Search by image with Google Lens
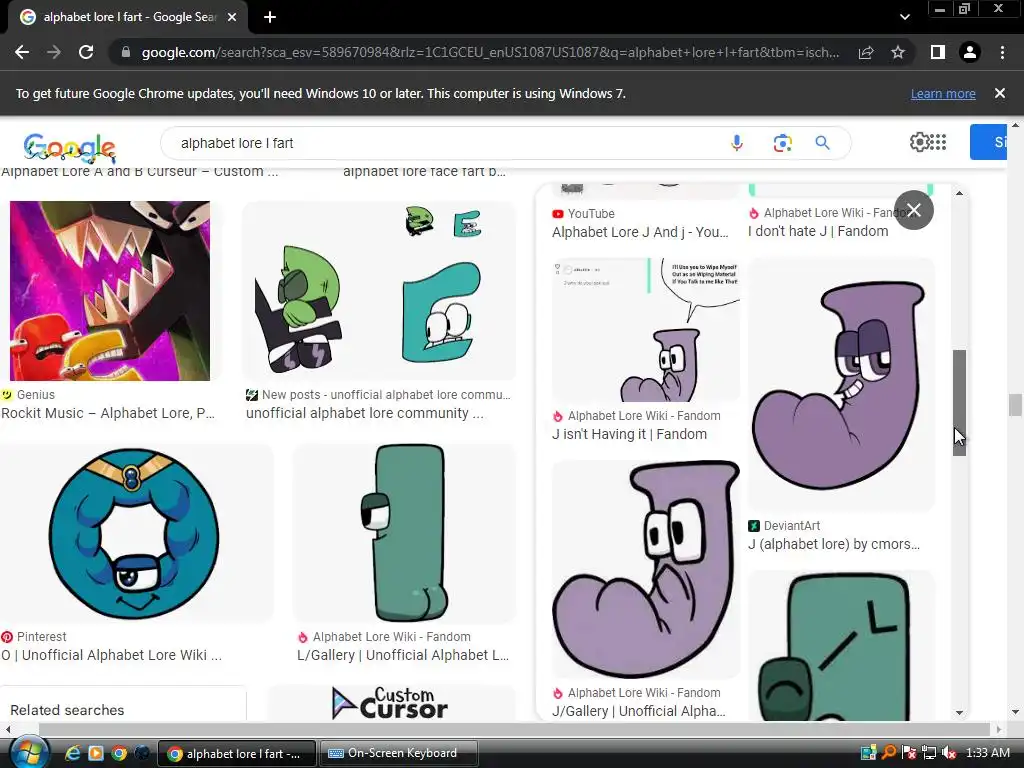The height and width of the screenshot is (768, 1024). coord(782,143)
